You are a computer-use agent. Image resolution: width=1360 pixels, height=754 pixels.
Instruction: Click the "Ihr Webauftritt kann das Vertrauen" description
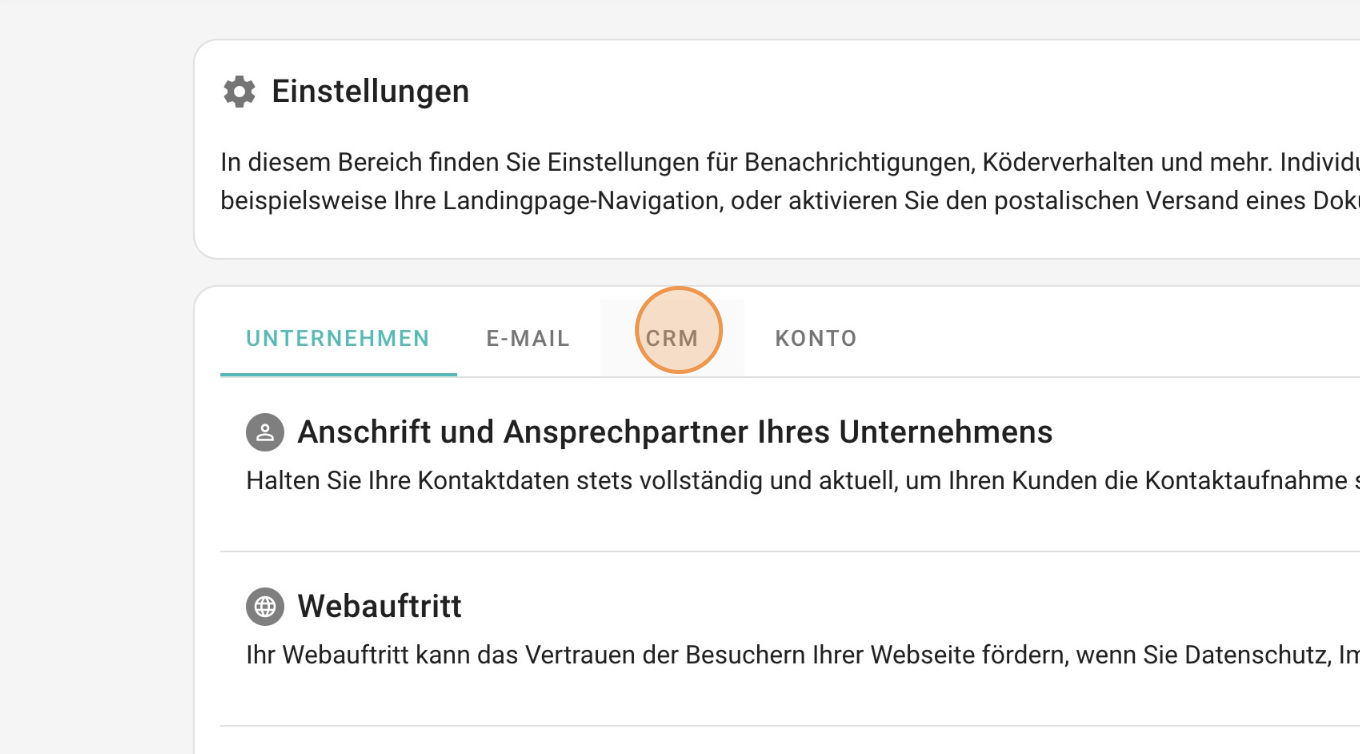[700, 655]
